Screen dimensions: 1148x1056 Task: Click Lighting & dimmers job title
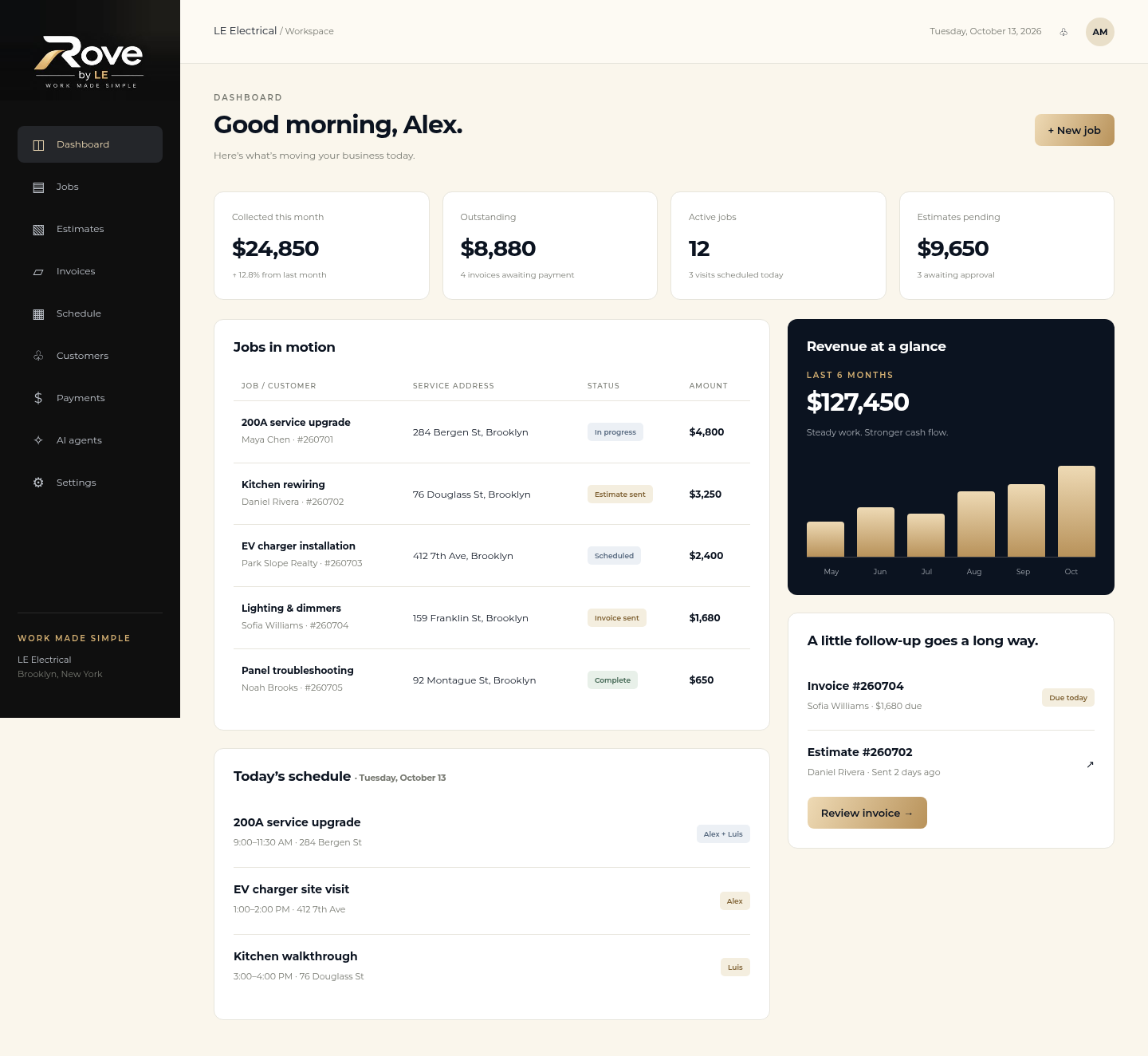click(x=291, y=608)
